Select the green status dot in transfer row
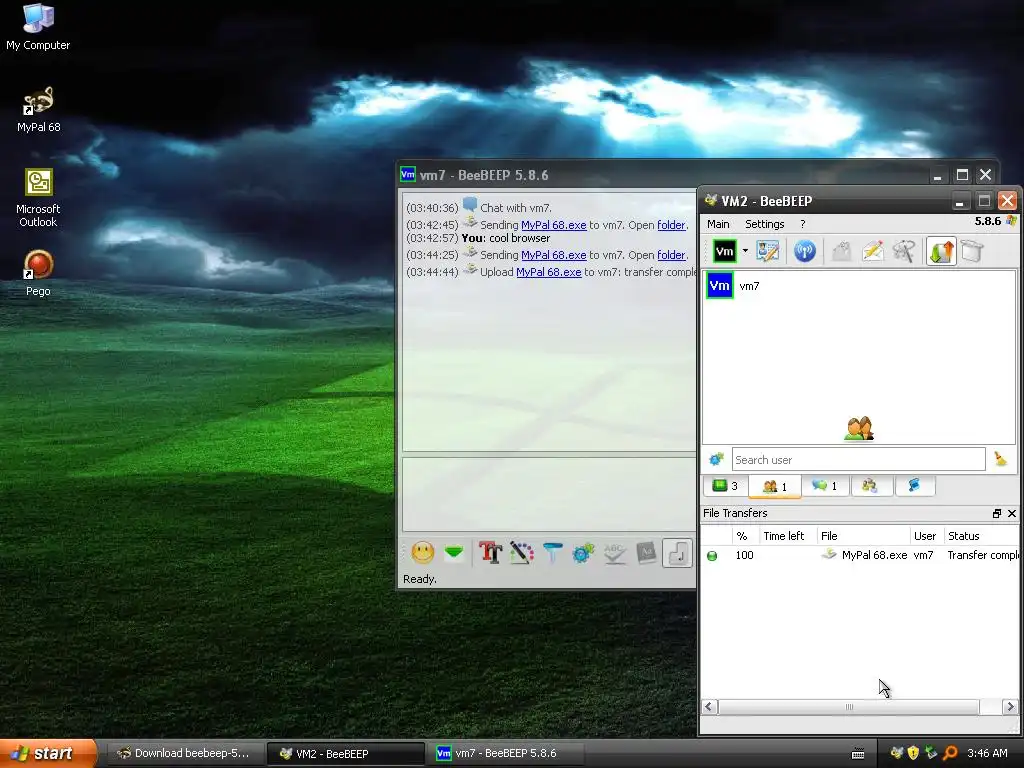 coord(712,556)
